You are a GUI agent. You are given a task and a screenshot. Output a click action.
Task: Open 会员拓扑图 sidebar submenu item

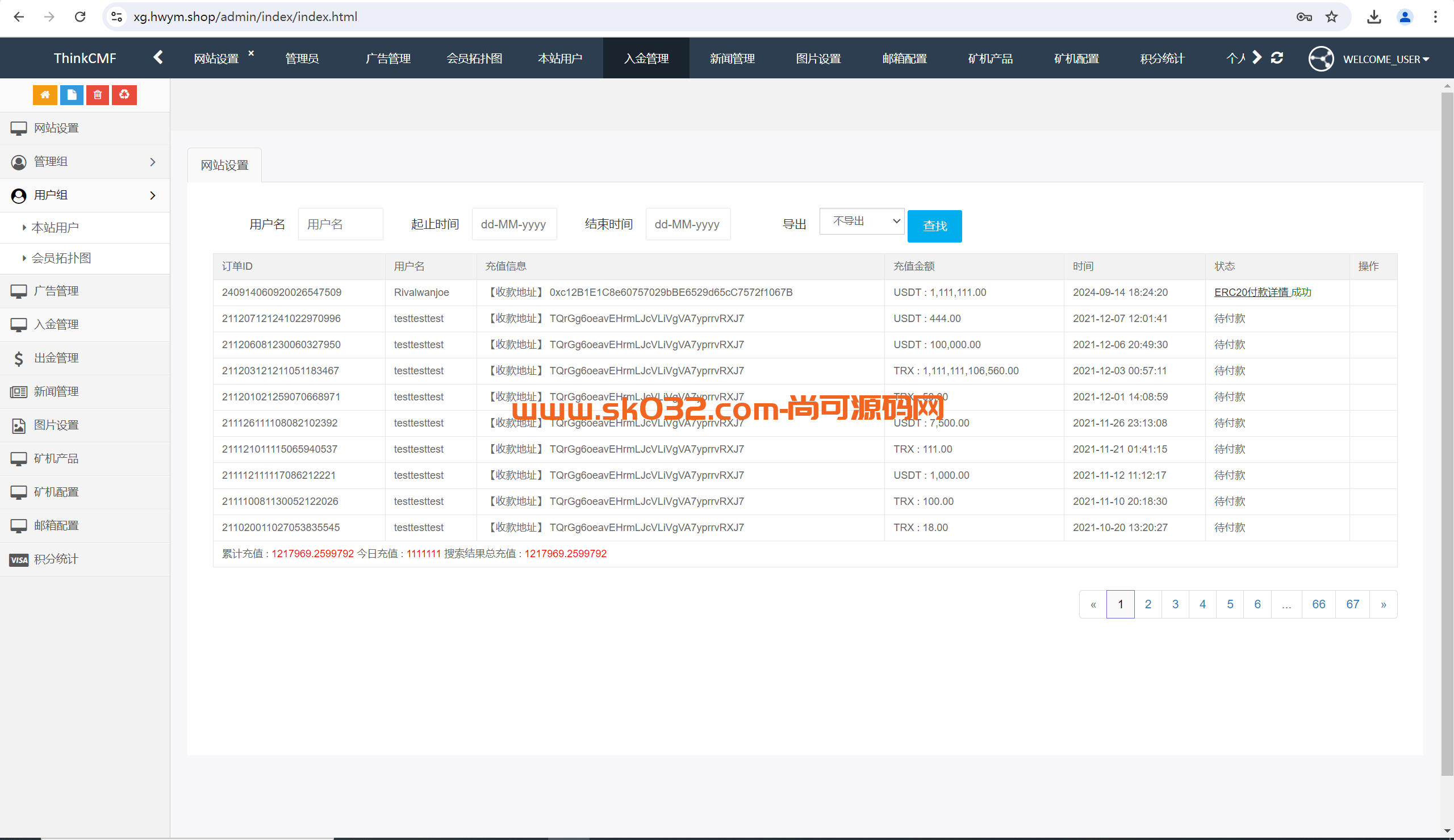coord(85,258)
